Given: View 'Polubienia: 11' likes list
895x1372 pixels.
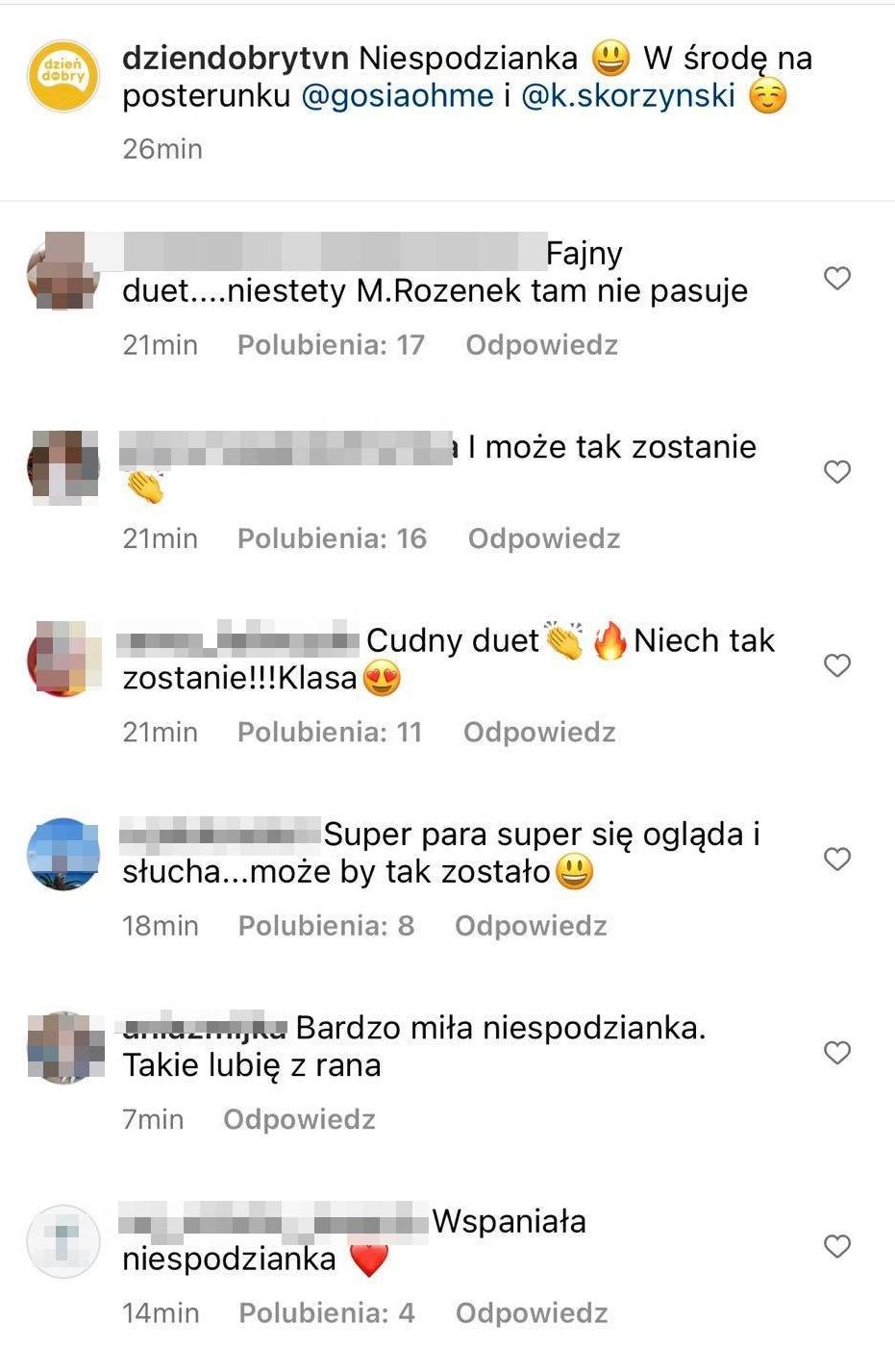Looking at the screenshot, I should 330,733.
